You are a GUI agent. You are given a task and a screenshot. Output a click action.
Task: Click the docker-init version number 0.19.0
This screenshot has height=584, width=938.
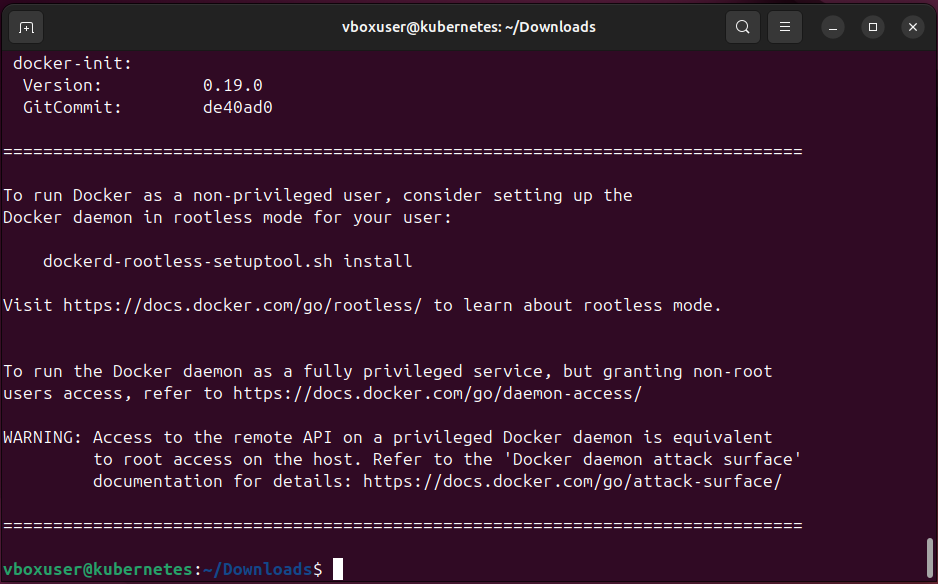(232, 85)
